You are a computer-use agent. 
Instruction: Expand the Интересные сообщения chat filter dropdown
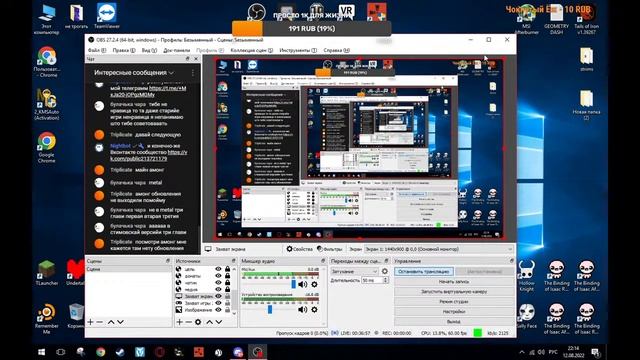click(x=134, y=73)
